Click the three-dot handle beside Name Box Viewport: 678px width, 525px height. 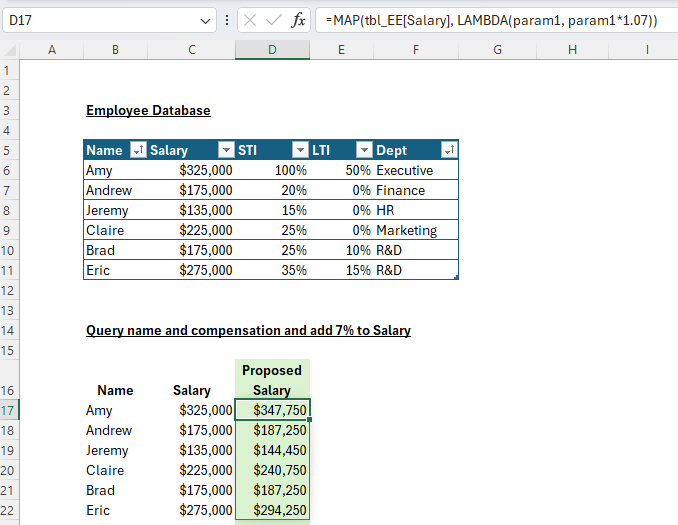(x=227, y=20)
